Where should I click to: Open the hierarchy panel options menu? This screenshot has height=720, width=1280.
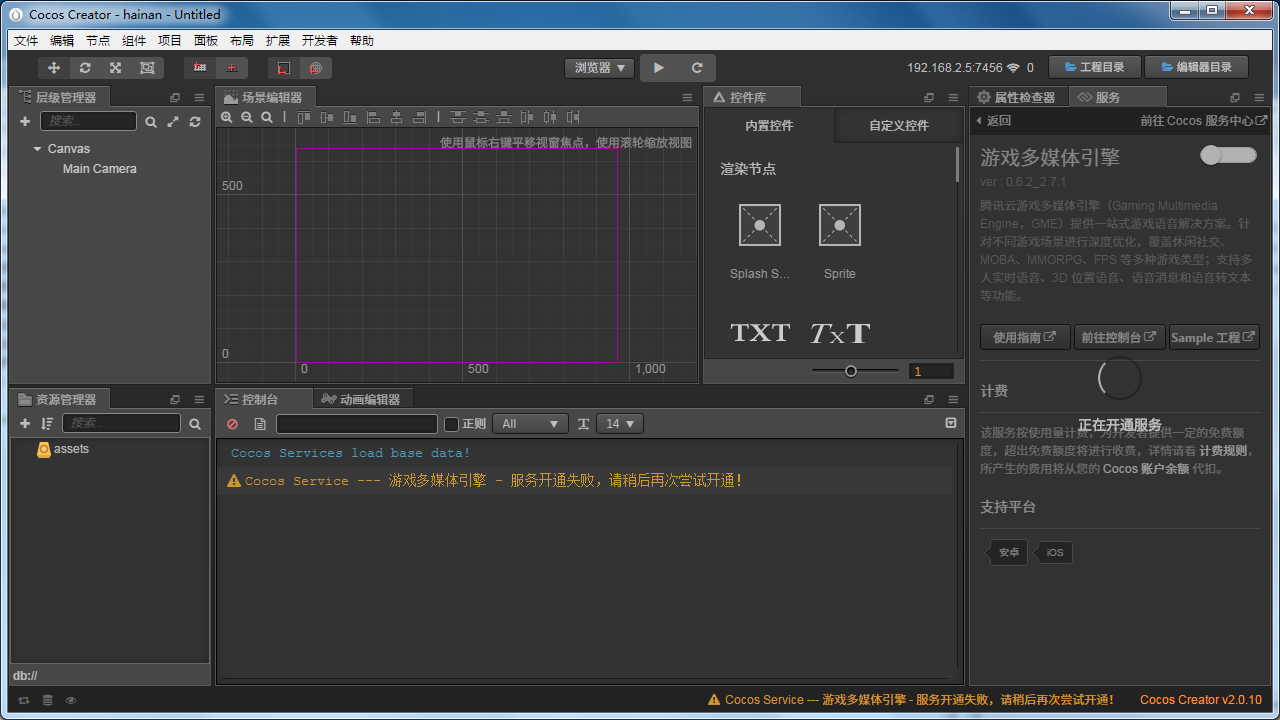pos(199,97)
